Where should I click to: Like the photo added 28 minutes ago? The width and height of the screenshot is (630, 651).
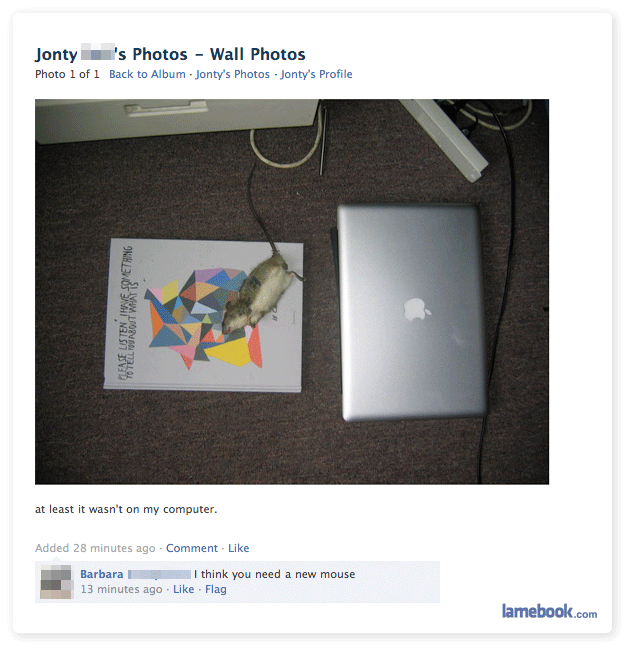[x=239, y=548]
